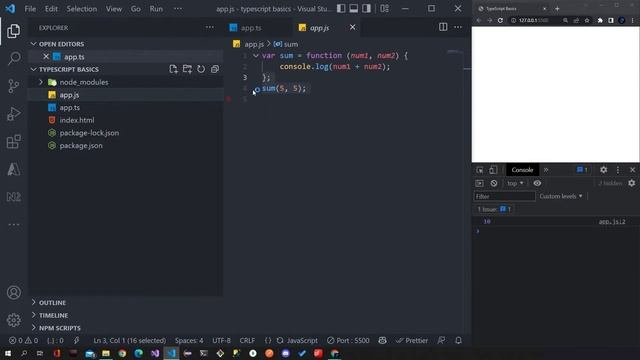Bookmark this page star in browser

click(x=587, y=20)
